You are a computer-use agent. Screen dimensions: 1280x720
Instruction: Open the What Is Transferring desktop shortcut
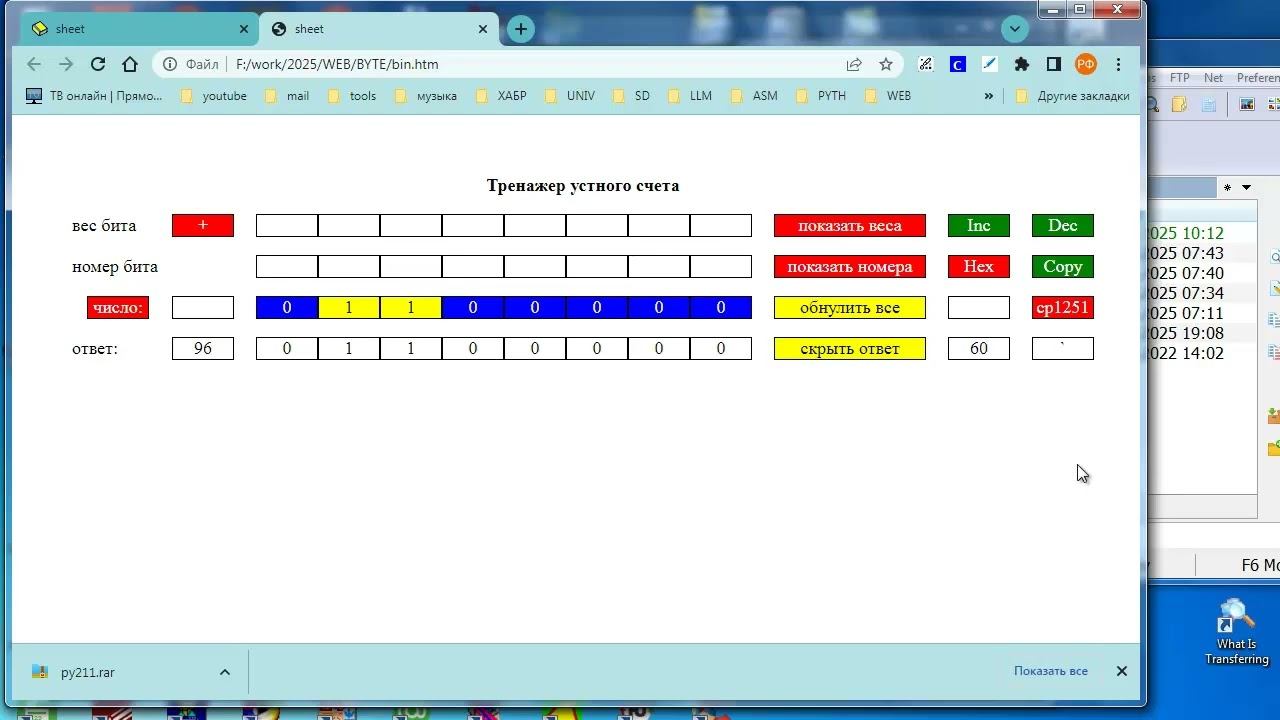click(1237, 632)
